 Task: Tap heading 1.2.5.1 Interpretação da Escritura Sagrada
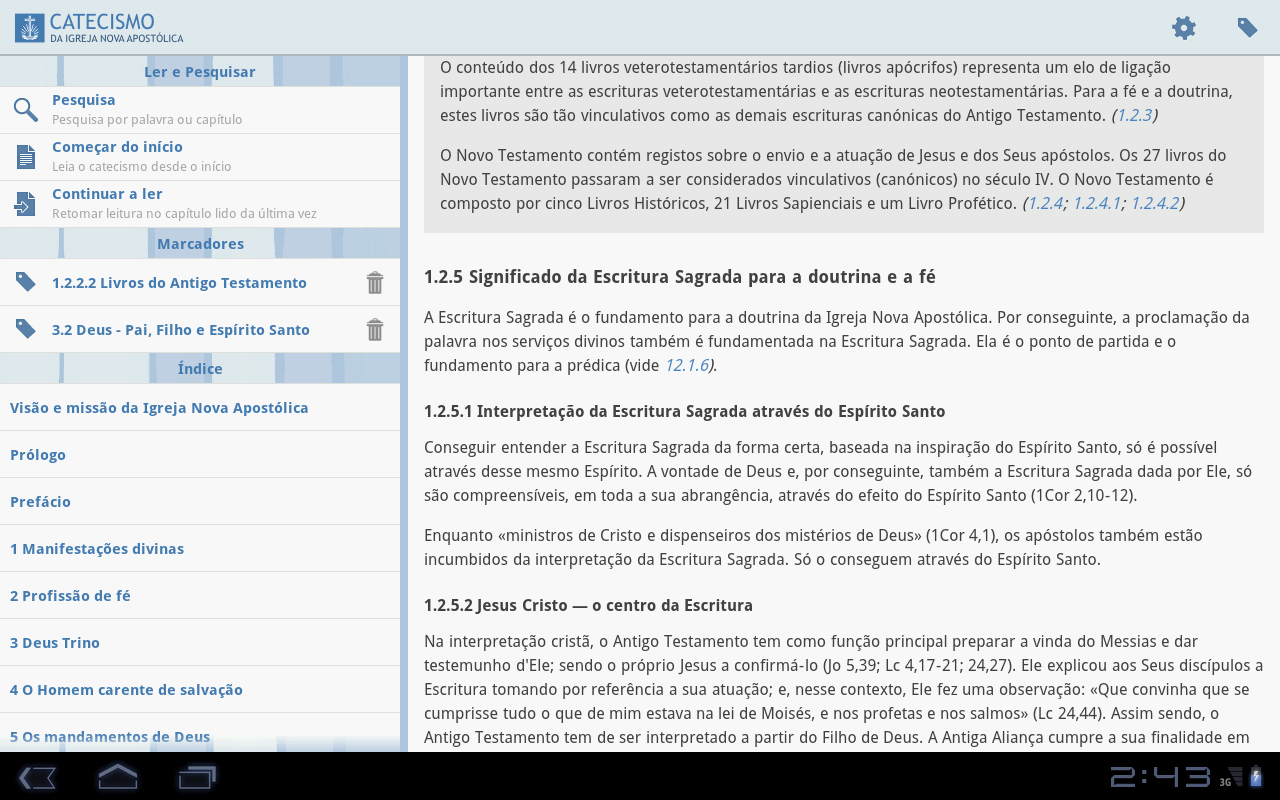coord(684,411)
